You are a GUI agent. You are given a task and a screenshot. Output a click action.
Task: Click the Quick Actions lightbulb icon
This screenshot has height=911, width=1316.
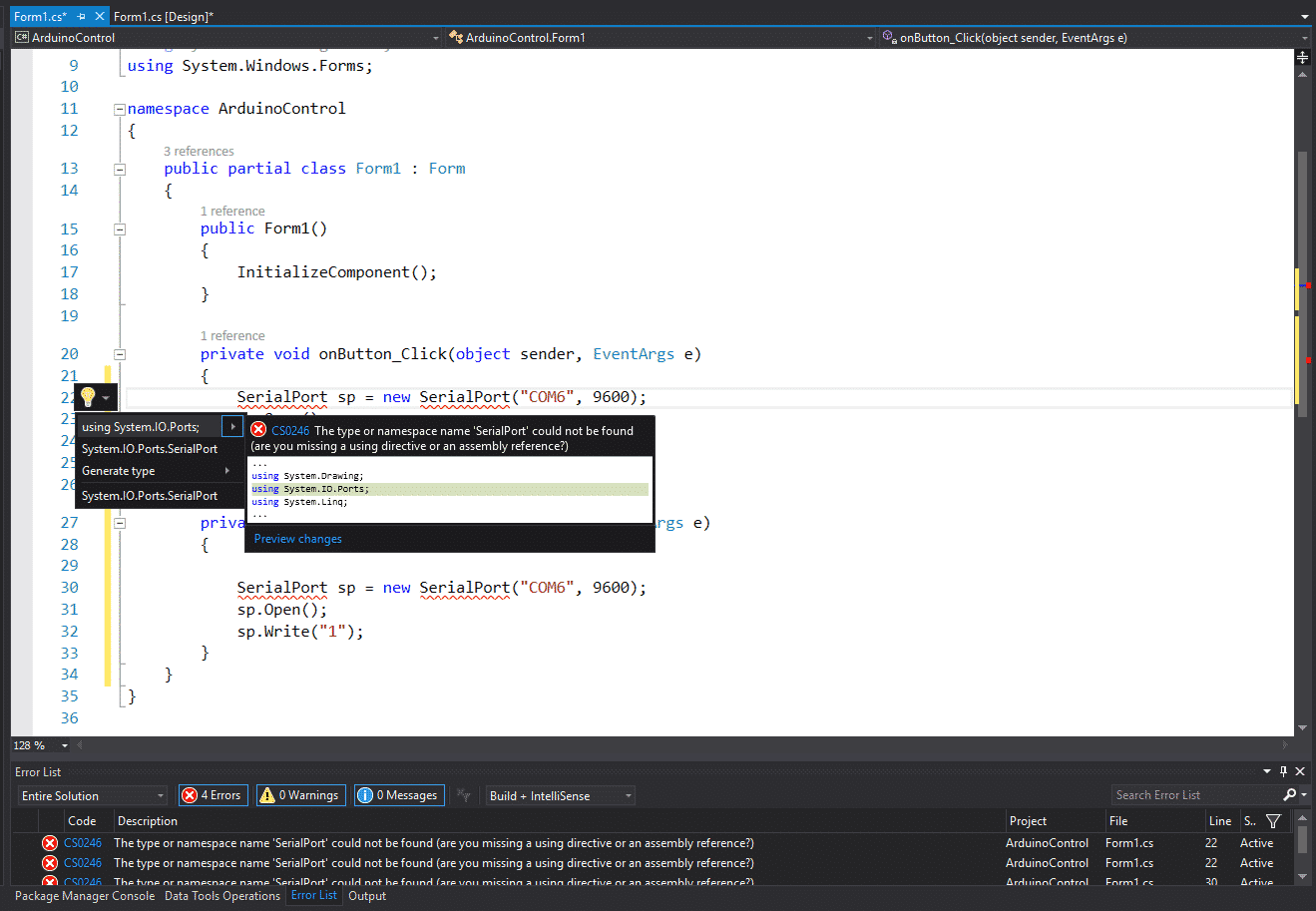coord(88,397)
